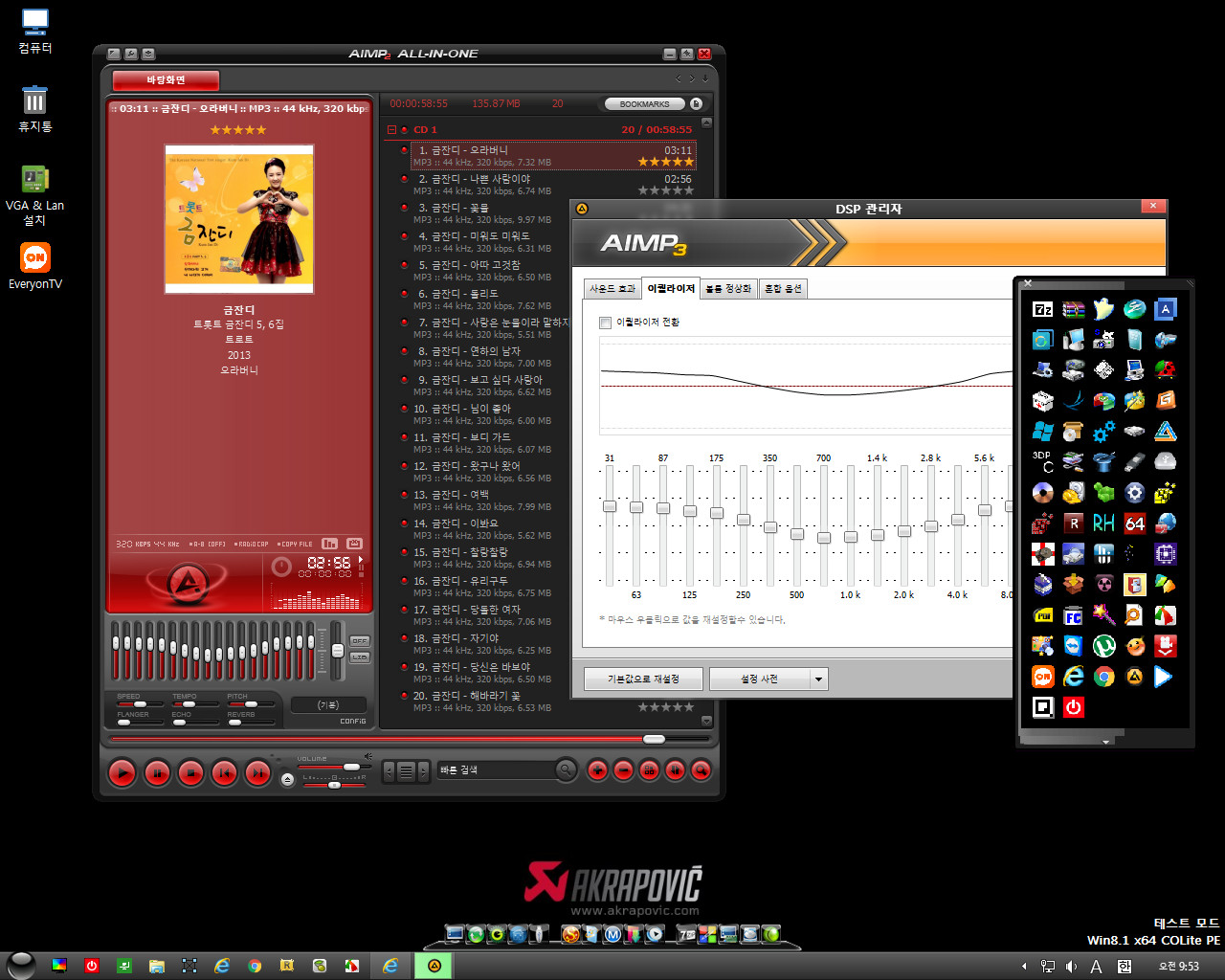Toggle COPY FILE indicator in display
The height and width of the screenshot is (980, 1225).
(x=295, y=545)
